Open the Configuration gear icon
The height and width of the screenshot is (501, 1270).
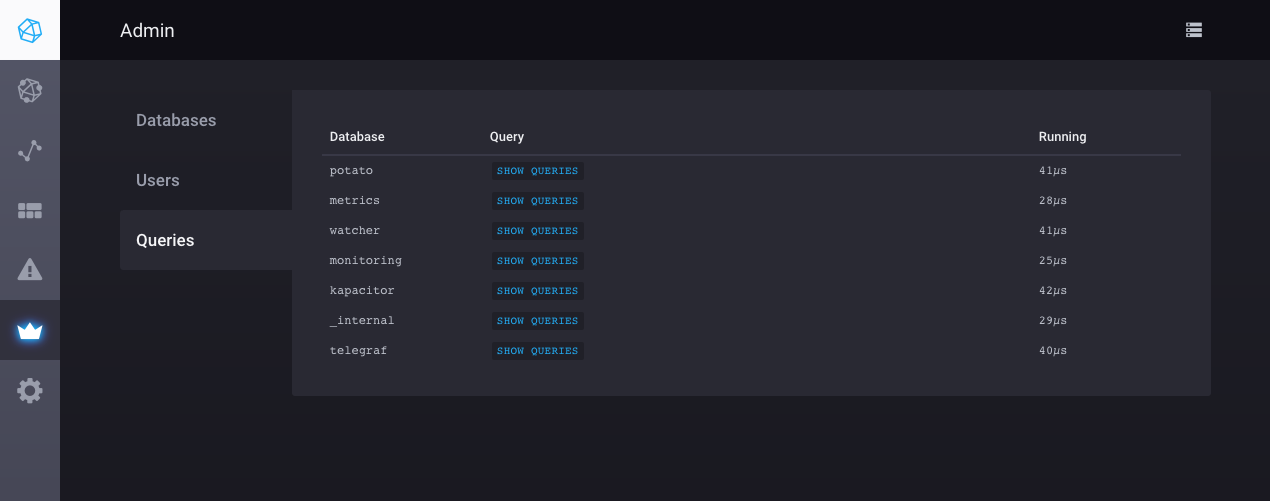pyautogui.click(x=30, y=391)
